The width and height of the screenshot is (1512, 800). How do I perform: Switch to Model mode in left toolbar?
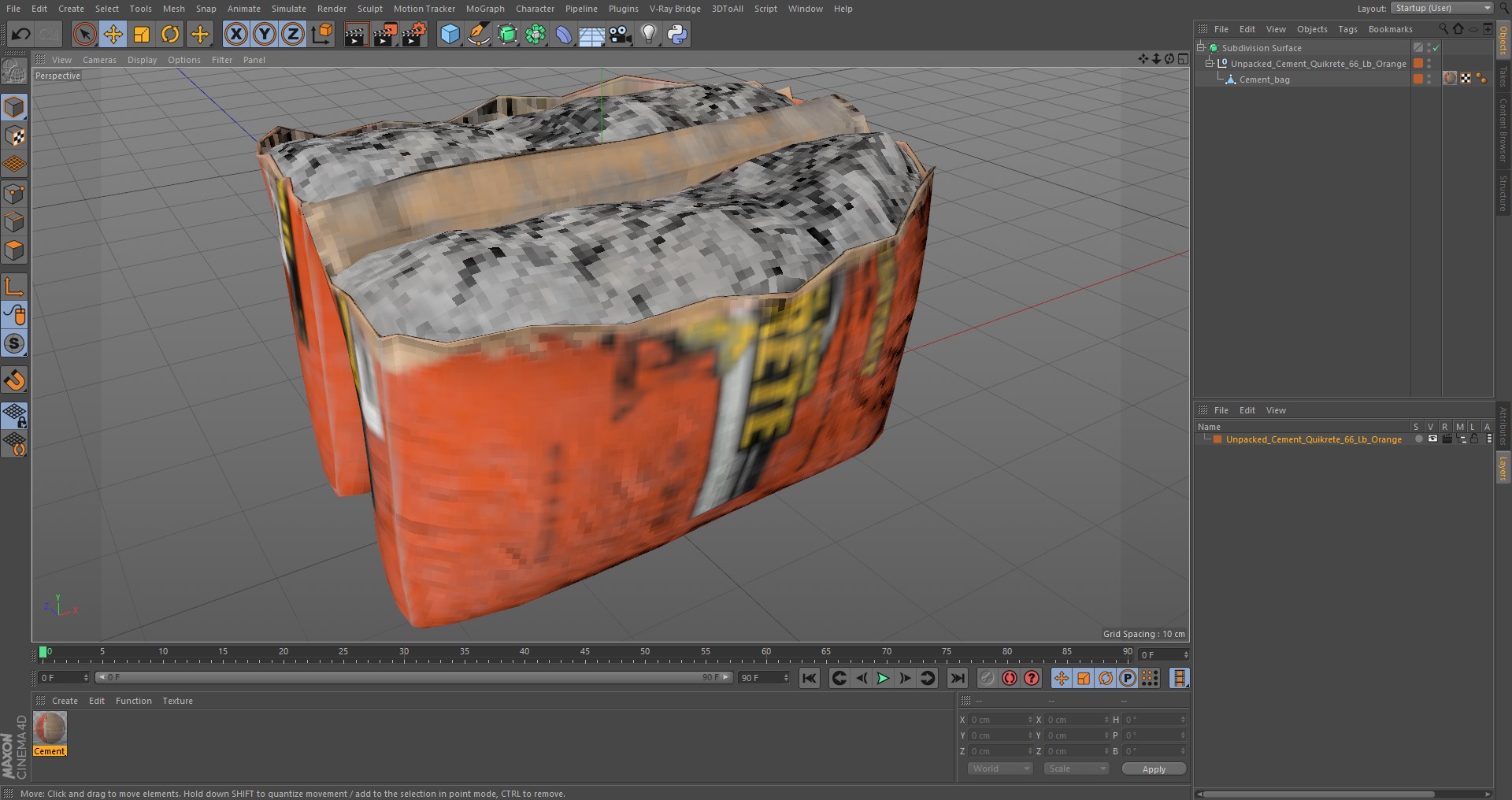click(x=14, y=107)
